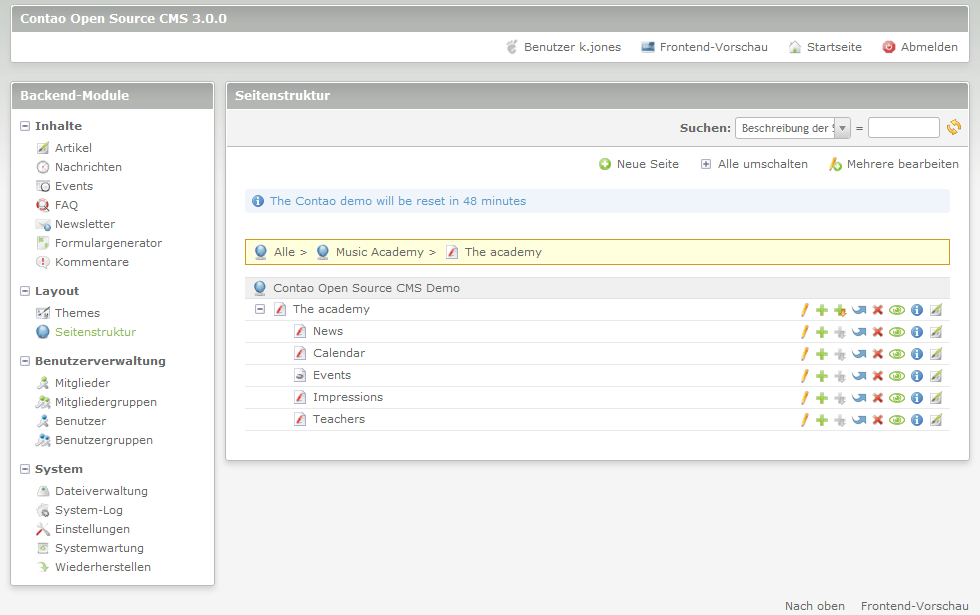Move the Events page with blue arrow
The height and width of the screenshot is (615, 980).
859,376
